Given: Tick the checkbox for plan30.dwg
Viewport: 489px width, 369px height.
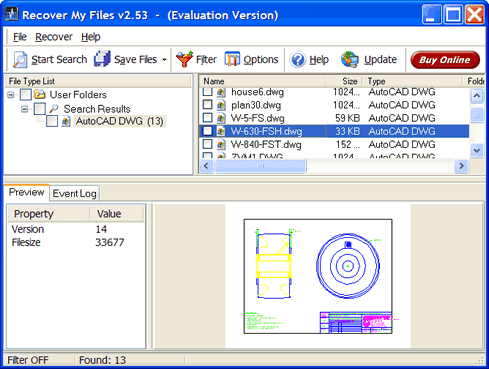Looking at the screenshot, I should pos(207,105).
